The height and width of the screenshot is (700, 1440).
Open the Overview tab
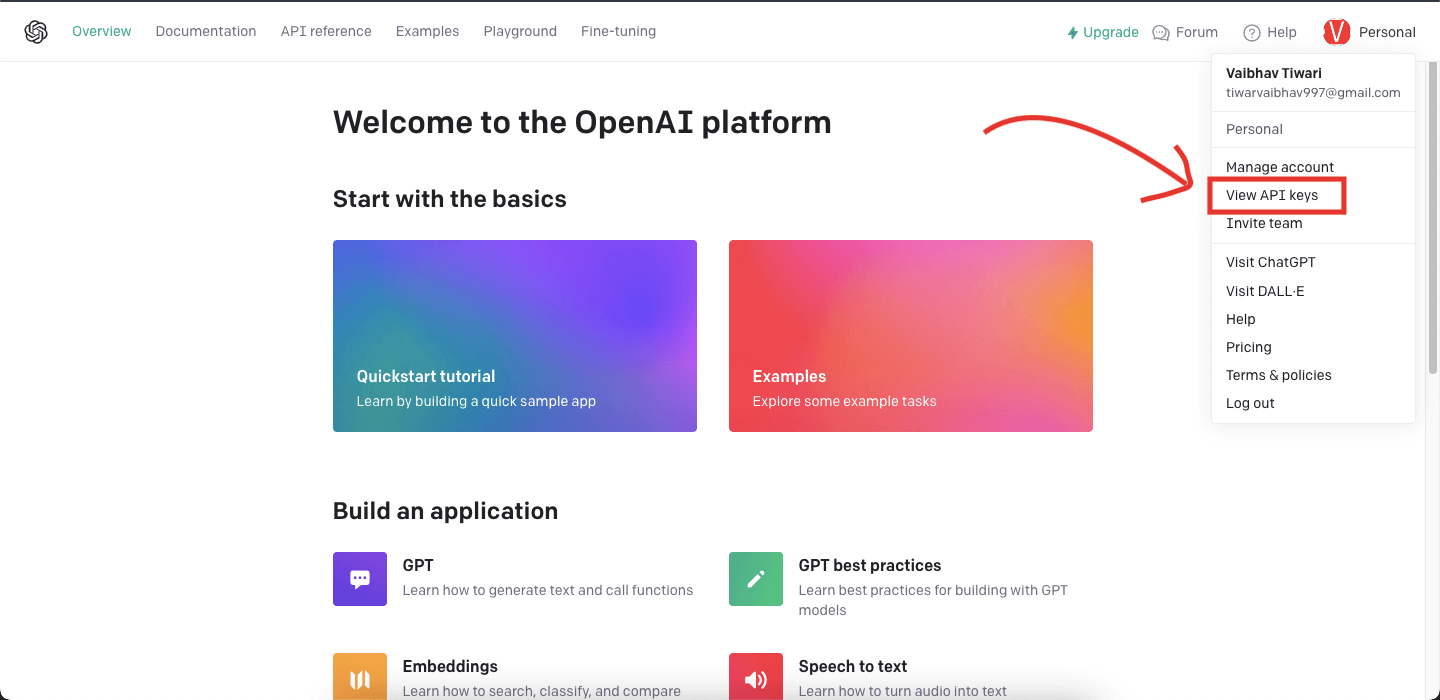(101, 31)
